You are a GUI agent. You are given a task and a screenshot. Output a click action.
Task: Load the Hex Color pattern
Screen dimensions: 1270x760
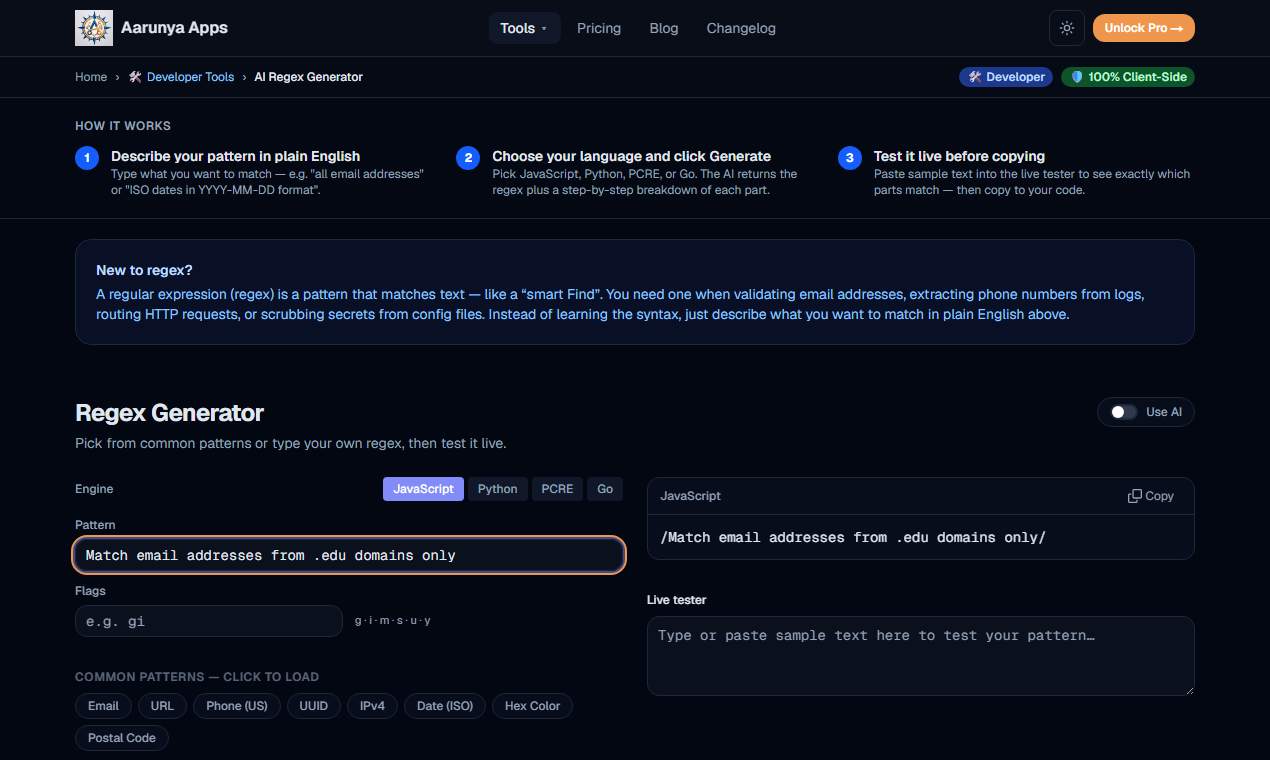532,706
